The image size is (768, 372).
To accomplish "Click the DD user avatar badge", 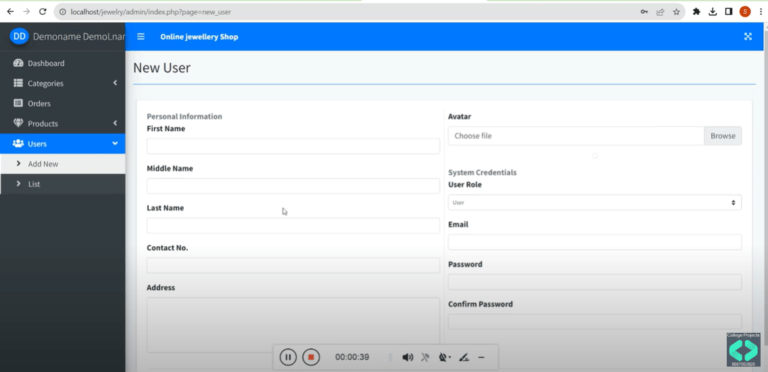I will [20, 36].
